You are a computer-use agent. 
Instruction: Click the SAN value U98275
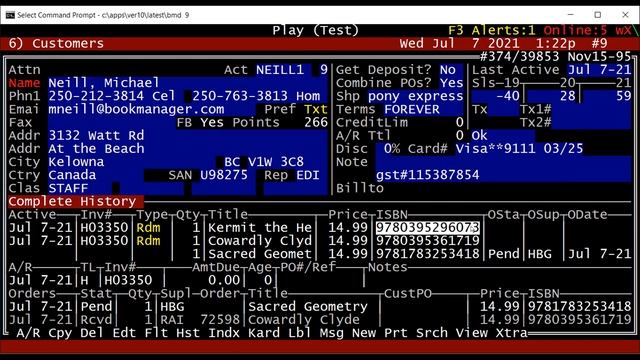224,175
